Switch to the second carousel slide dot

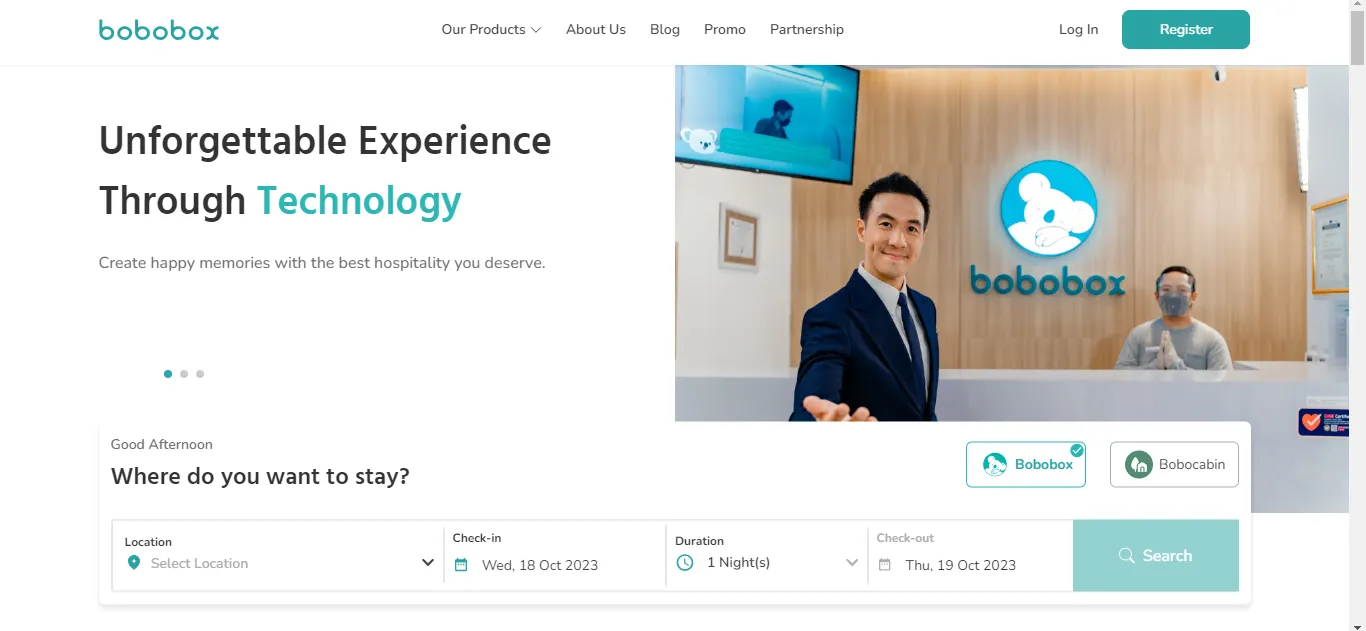click(x=184, y=374)
